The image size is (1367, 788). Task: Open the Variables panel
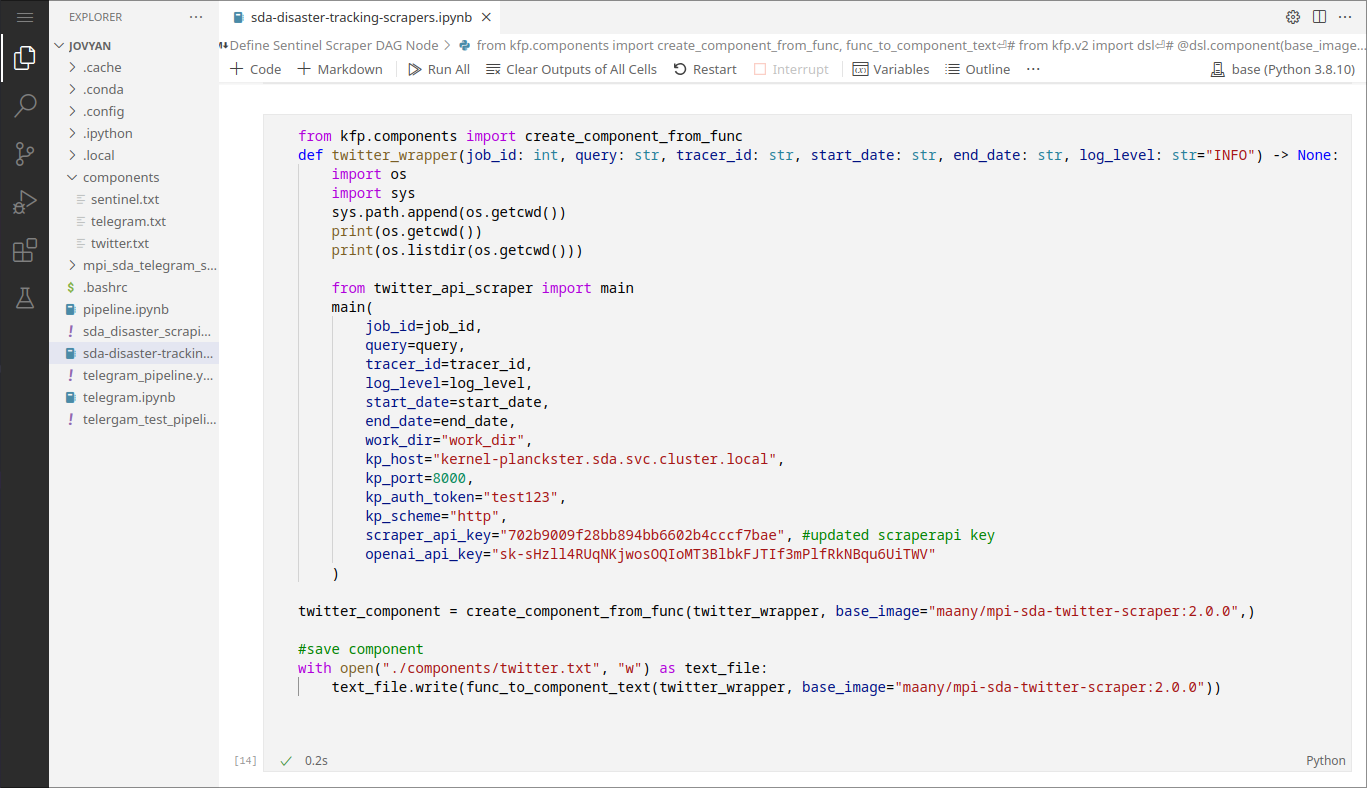tap(891, 69)
